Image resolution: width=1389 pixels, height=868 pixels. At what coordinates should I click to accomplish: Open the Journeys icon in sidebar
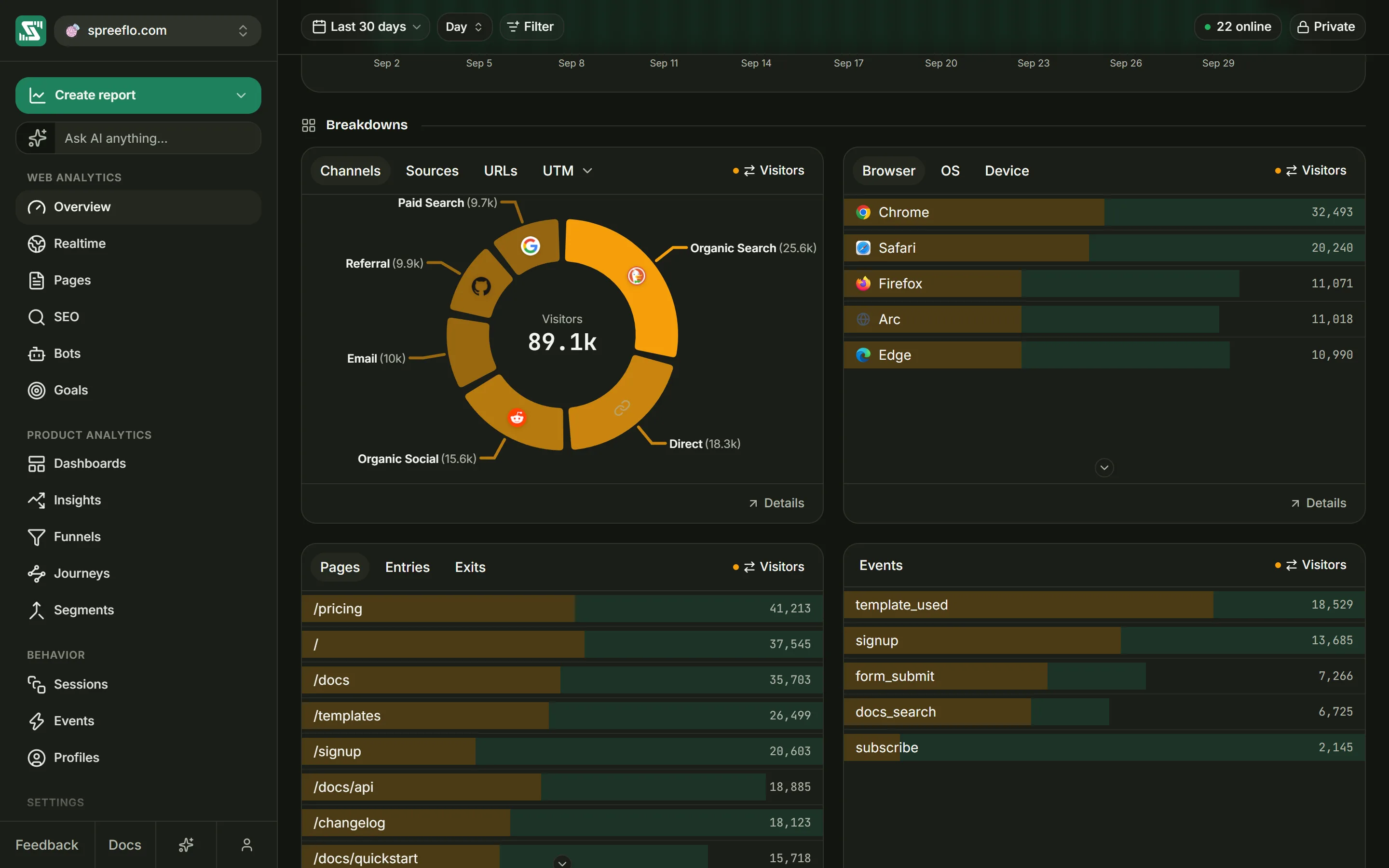point(36,573)
